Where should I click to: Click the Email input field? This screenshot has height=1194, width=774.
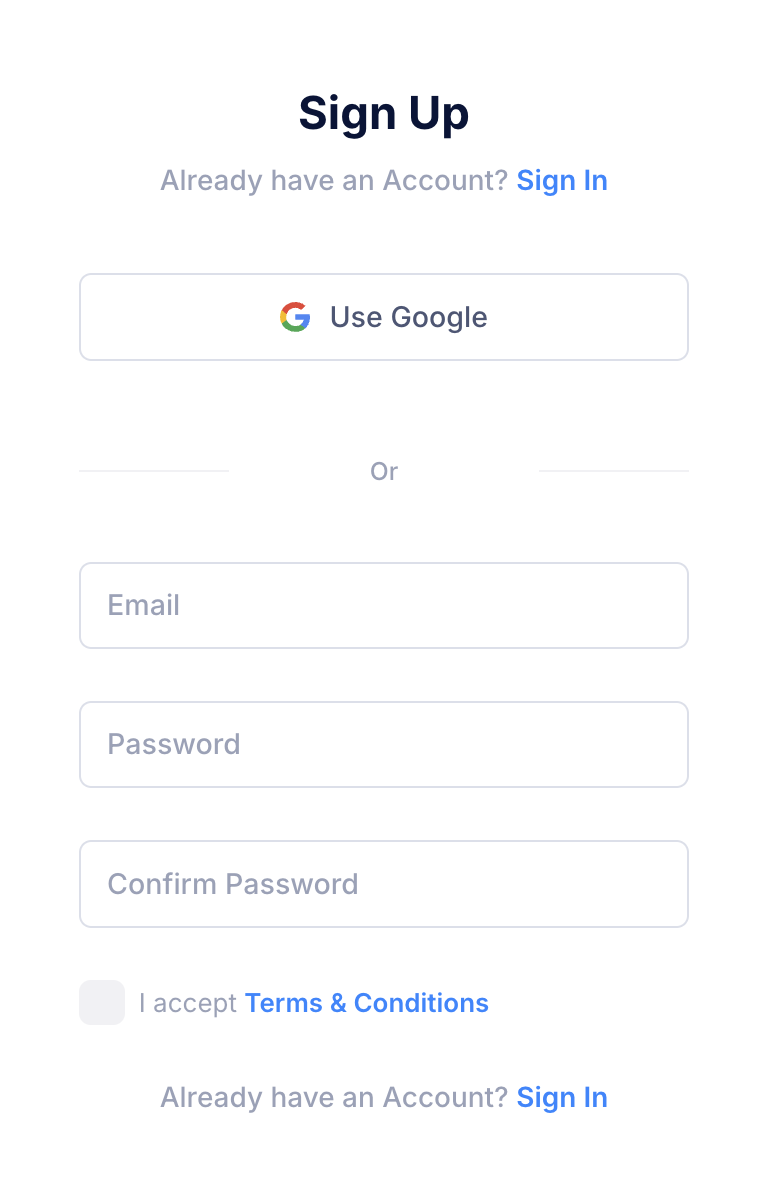[384, 605]
